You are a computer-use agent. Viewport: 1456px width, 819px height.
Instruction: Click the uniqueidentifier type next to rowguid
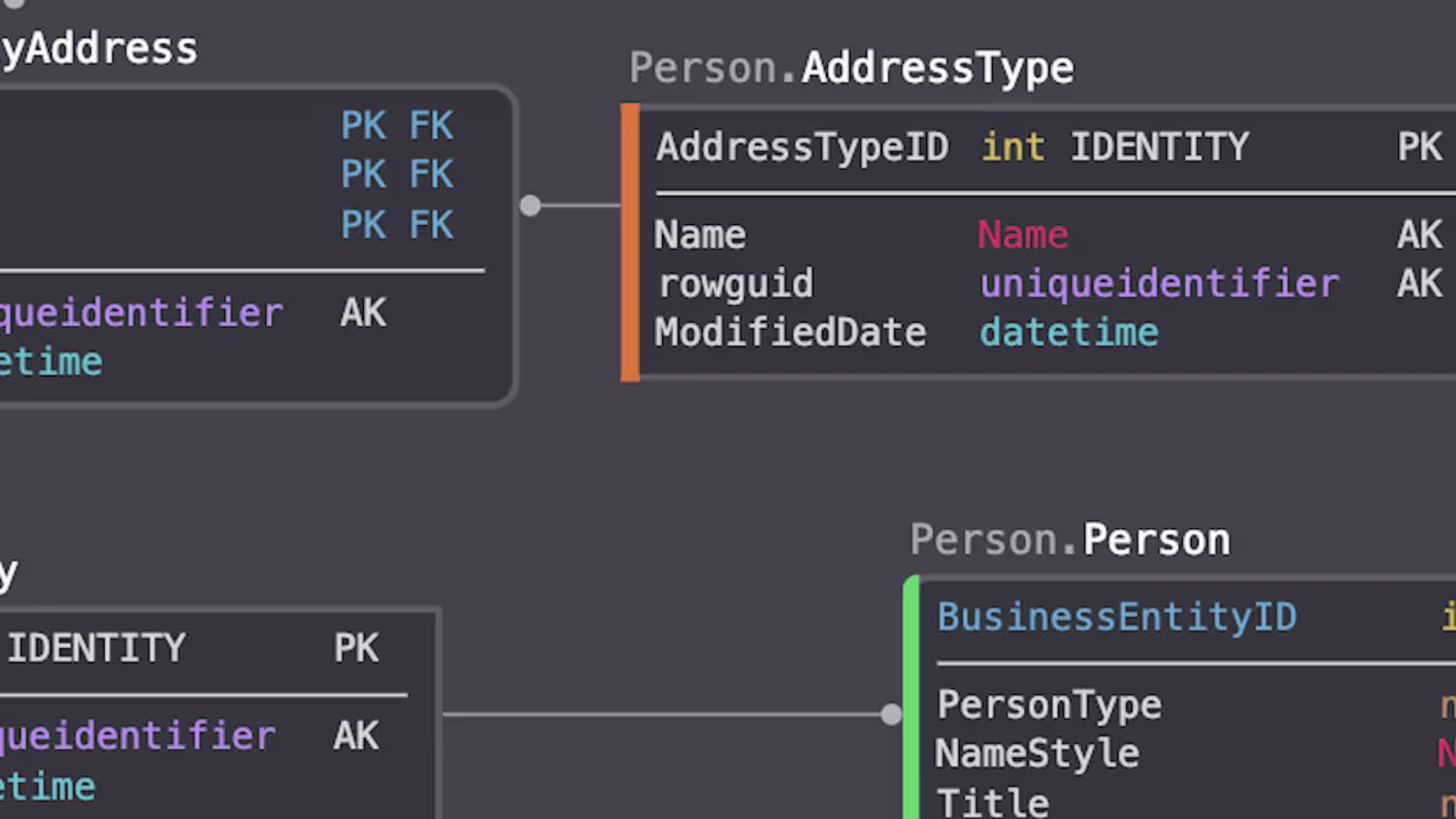click(x=1159, y=284)
